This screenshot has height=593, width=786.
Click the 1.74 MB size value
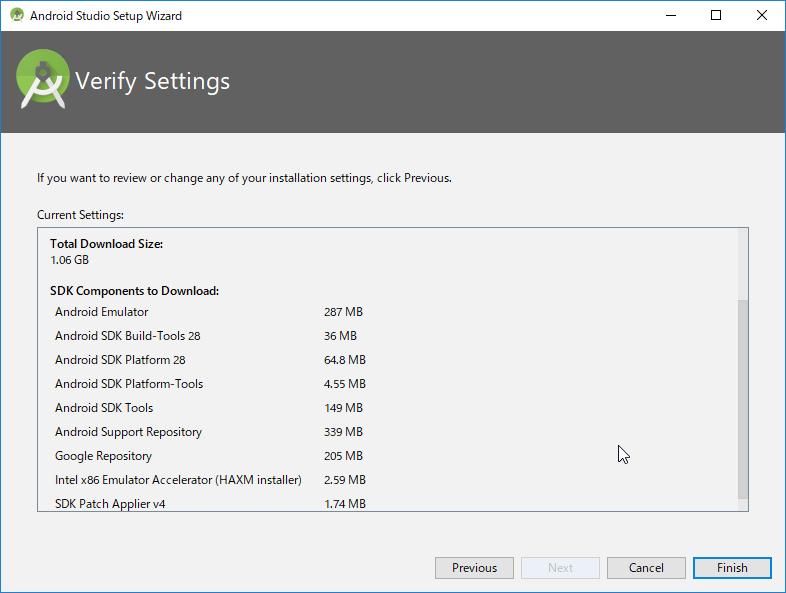(x=345, y=504)
